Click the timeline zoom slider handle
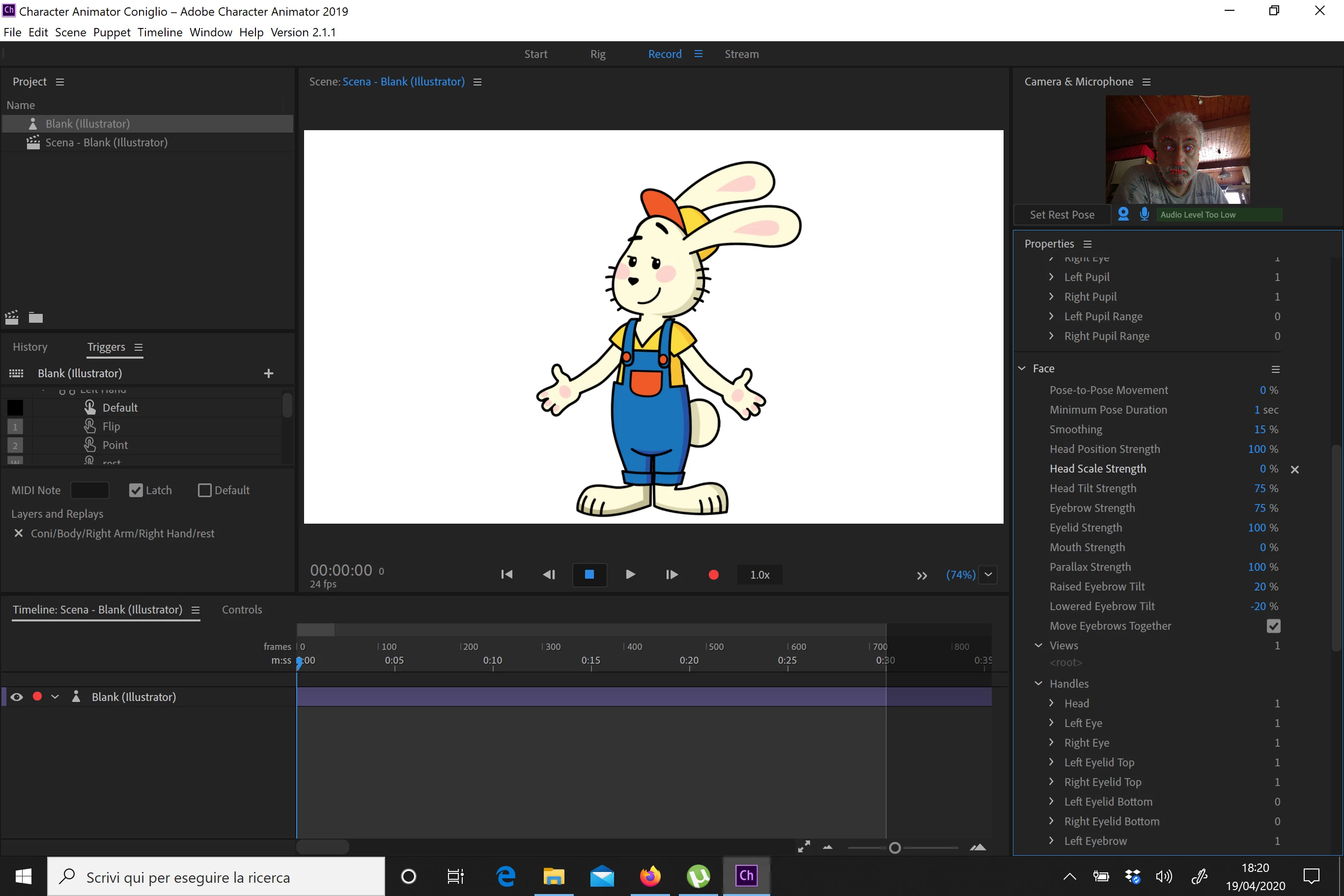1344x896 pixels. click(x=895, y=848)
